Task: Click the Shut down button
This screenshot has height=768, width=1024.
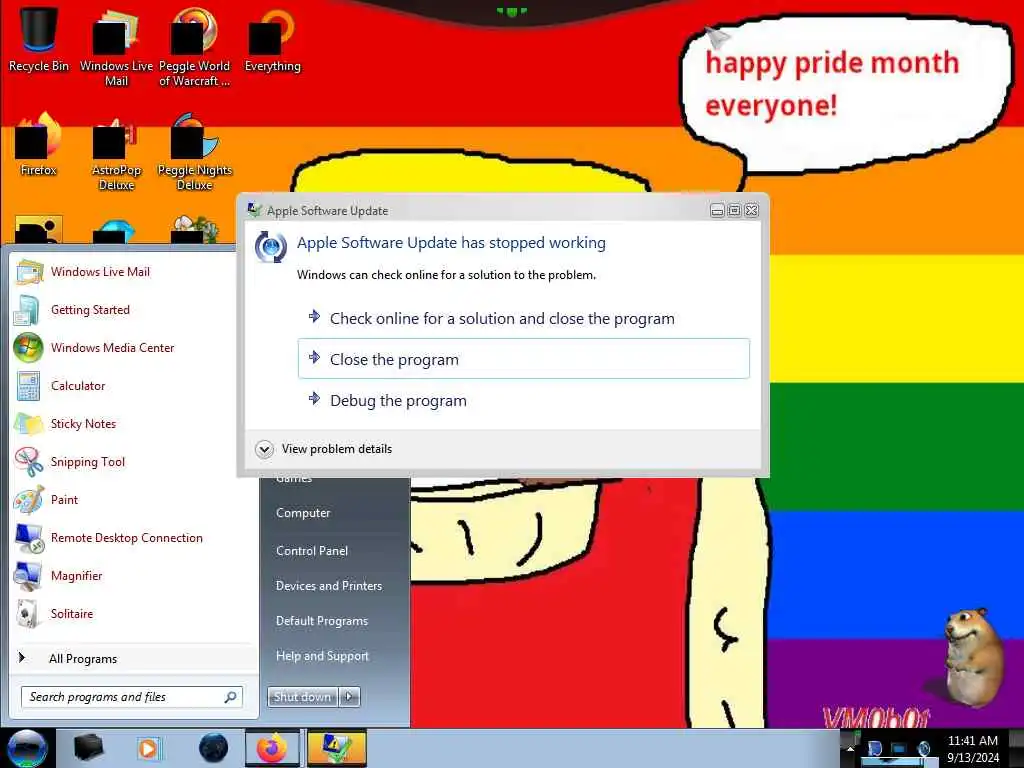Action: point(302,697)
